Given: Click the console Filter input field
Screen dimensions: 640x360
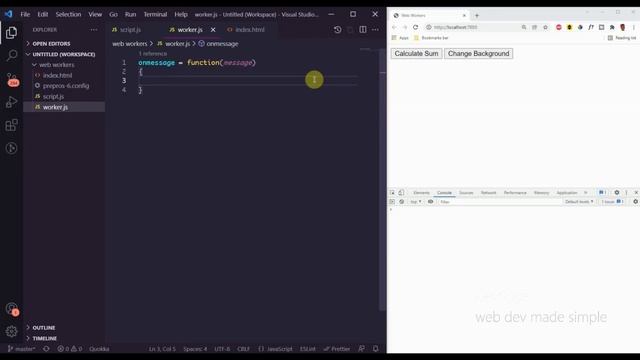Looking at the screenshot, I should (499, 202).
